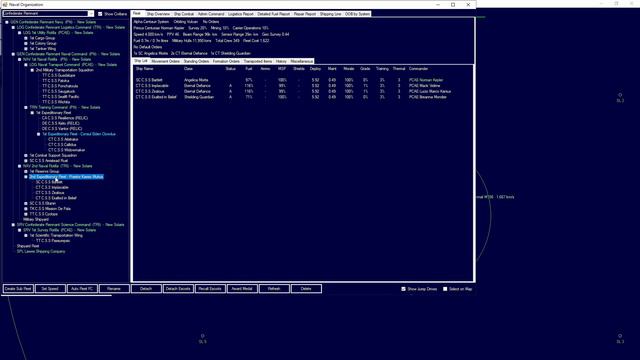Select the Fleet tab
Viewport: 640px width, 360px height.
pos(137,13)
